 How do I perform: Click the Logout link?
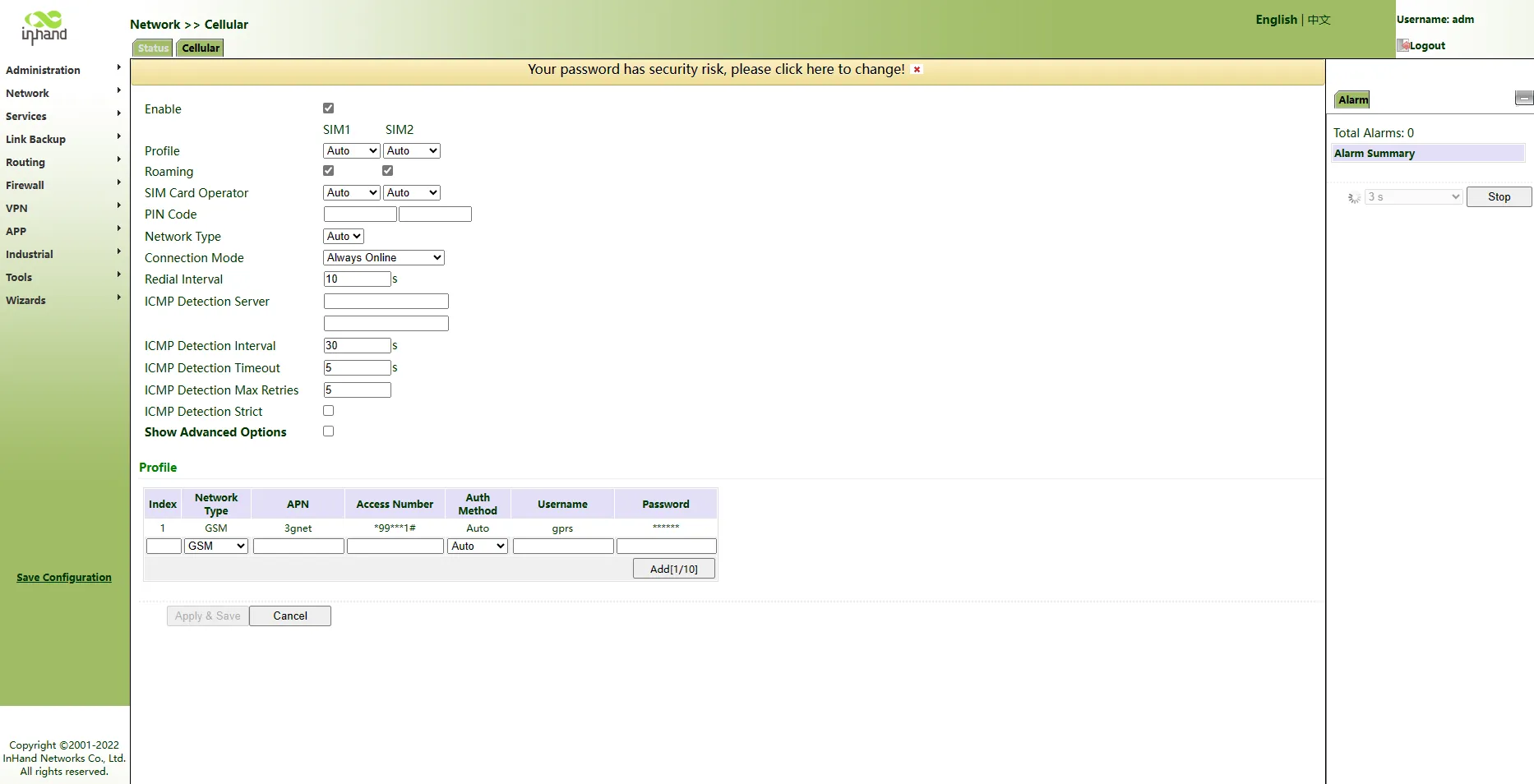click(x=1427, y=45)
